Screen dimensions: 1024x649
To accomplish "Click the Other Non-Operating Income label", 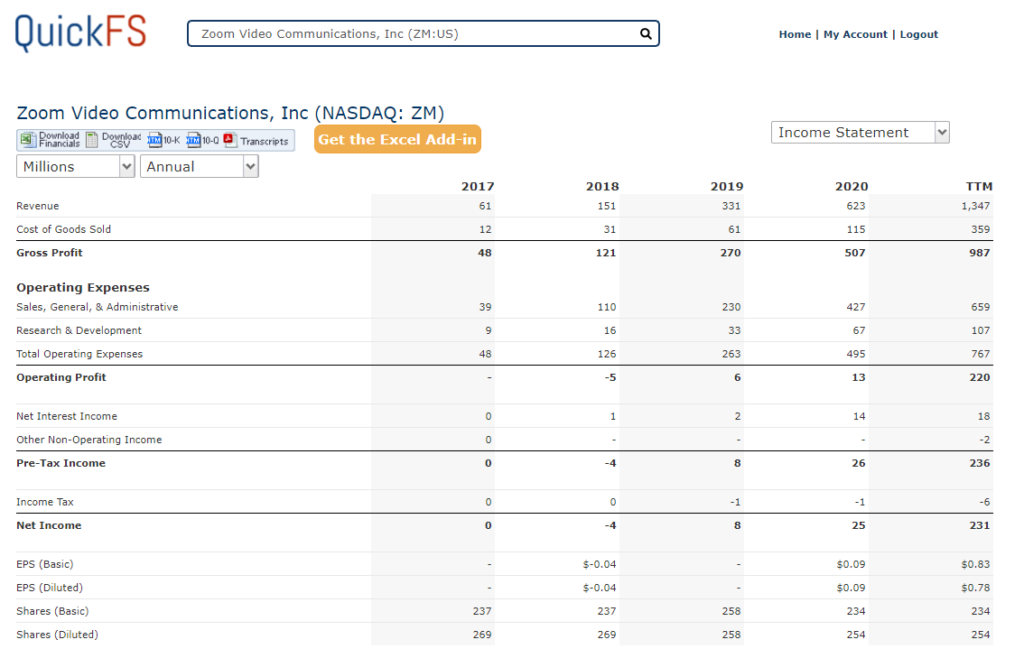I will 89,440.
